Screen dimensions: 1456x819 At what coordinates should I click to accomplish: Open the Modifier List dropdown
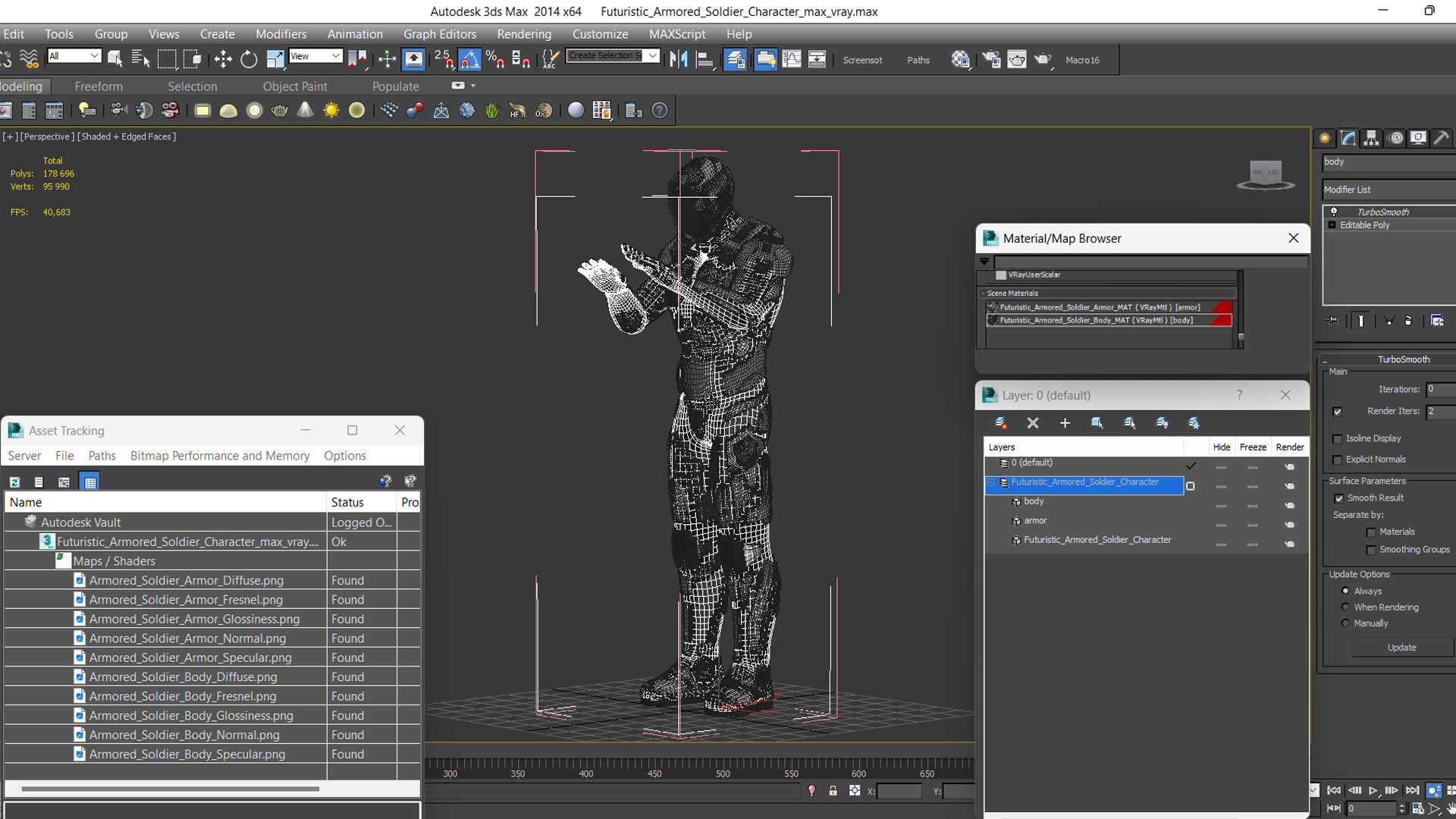(x=1389, y=190)
